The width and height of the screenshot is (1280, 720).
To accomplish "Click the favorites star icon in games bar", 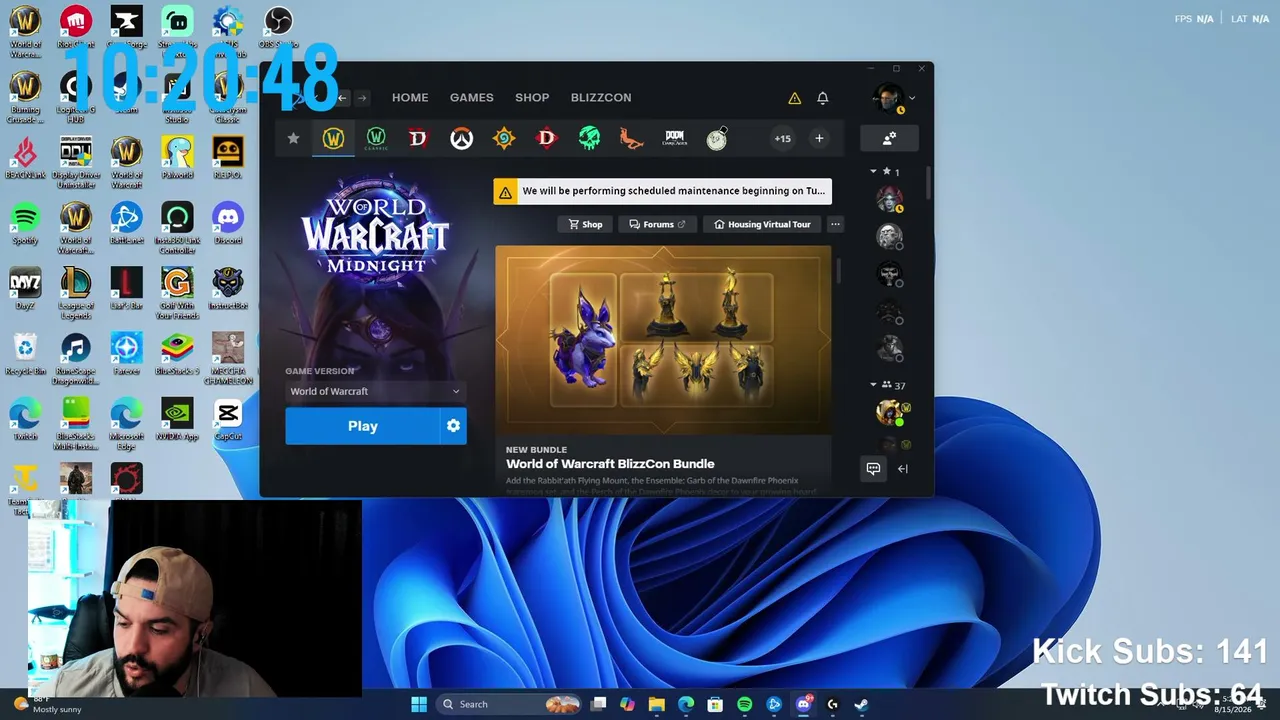I will (293, 139).
